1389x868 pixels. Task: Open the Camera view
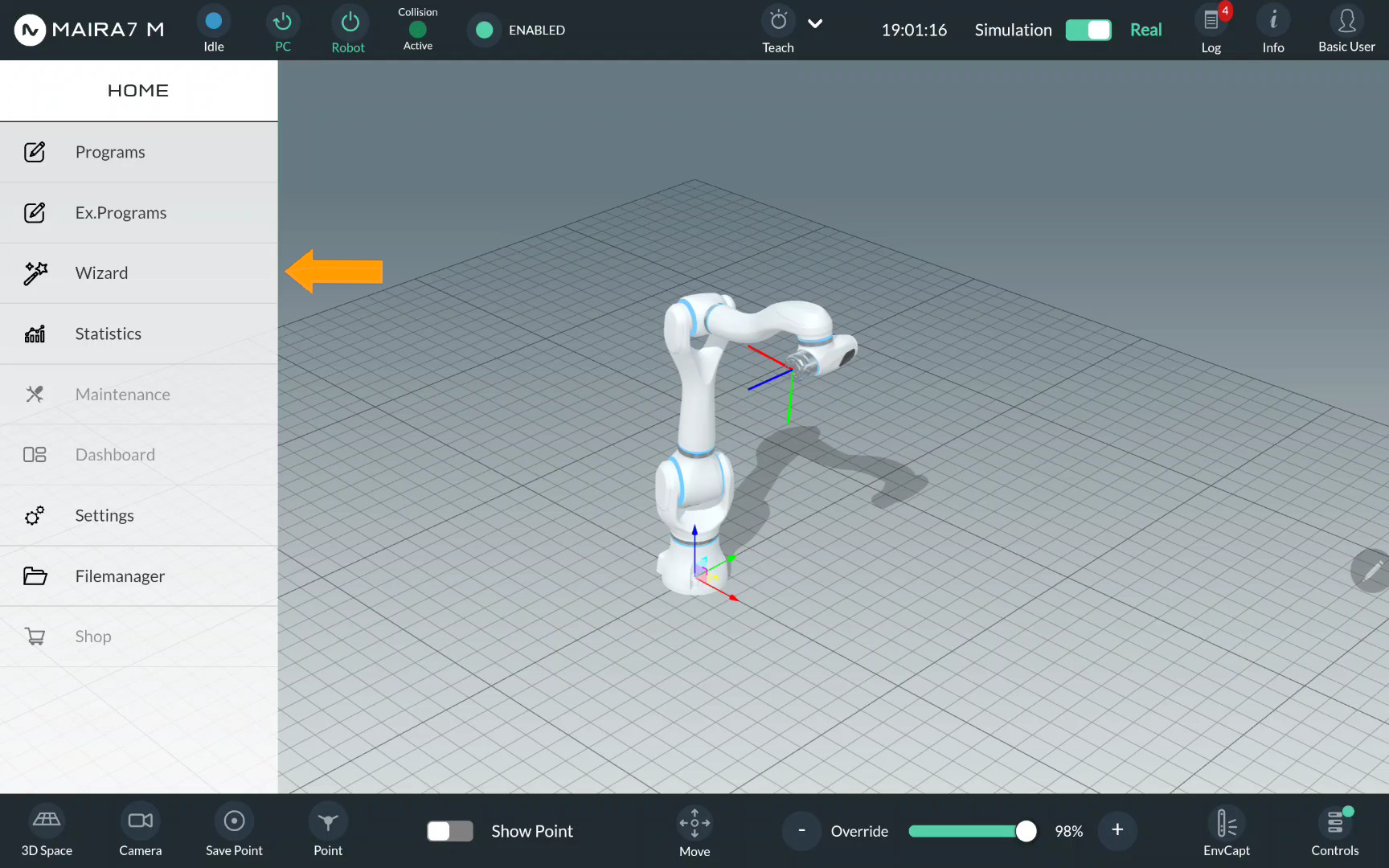[x=141, y=831]
